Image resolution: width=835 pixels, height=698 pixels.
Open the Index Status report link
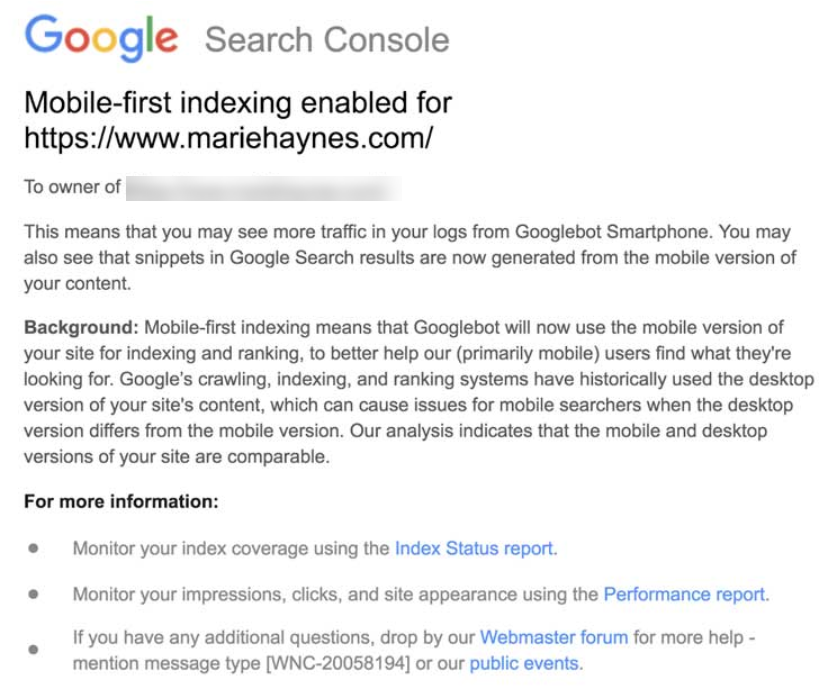click(x=475, y=548)
